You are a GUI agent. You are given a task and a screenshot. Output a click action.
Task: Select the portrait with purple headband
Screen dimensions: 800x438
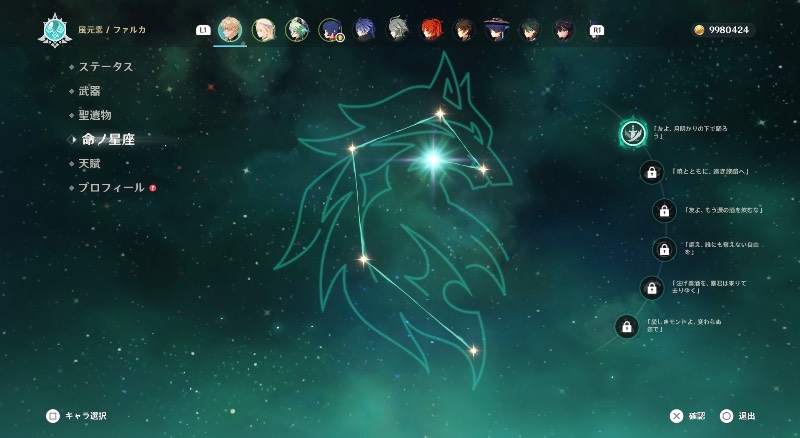point(264,30)
